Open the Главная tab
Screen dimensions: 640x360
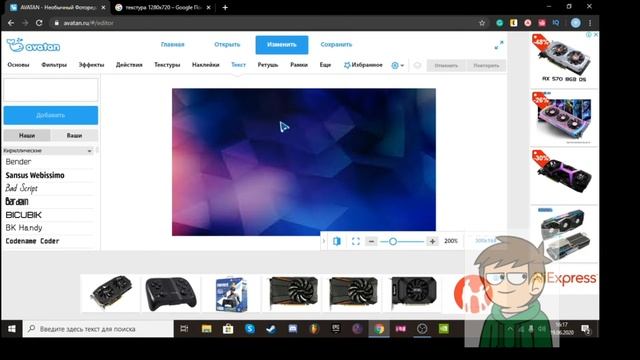click(x=173, y=44)
